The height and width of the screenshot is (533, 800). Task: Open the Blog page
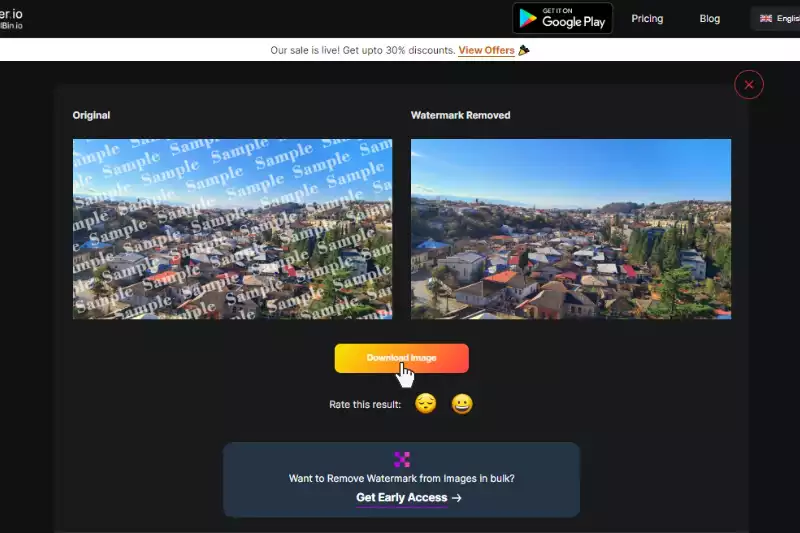709,19
